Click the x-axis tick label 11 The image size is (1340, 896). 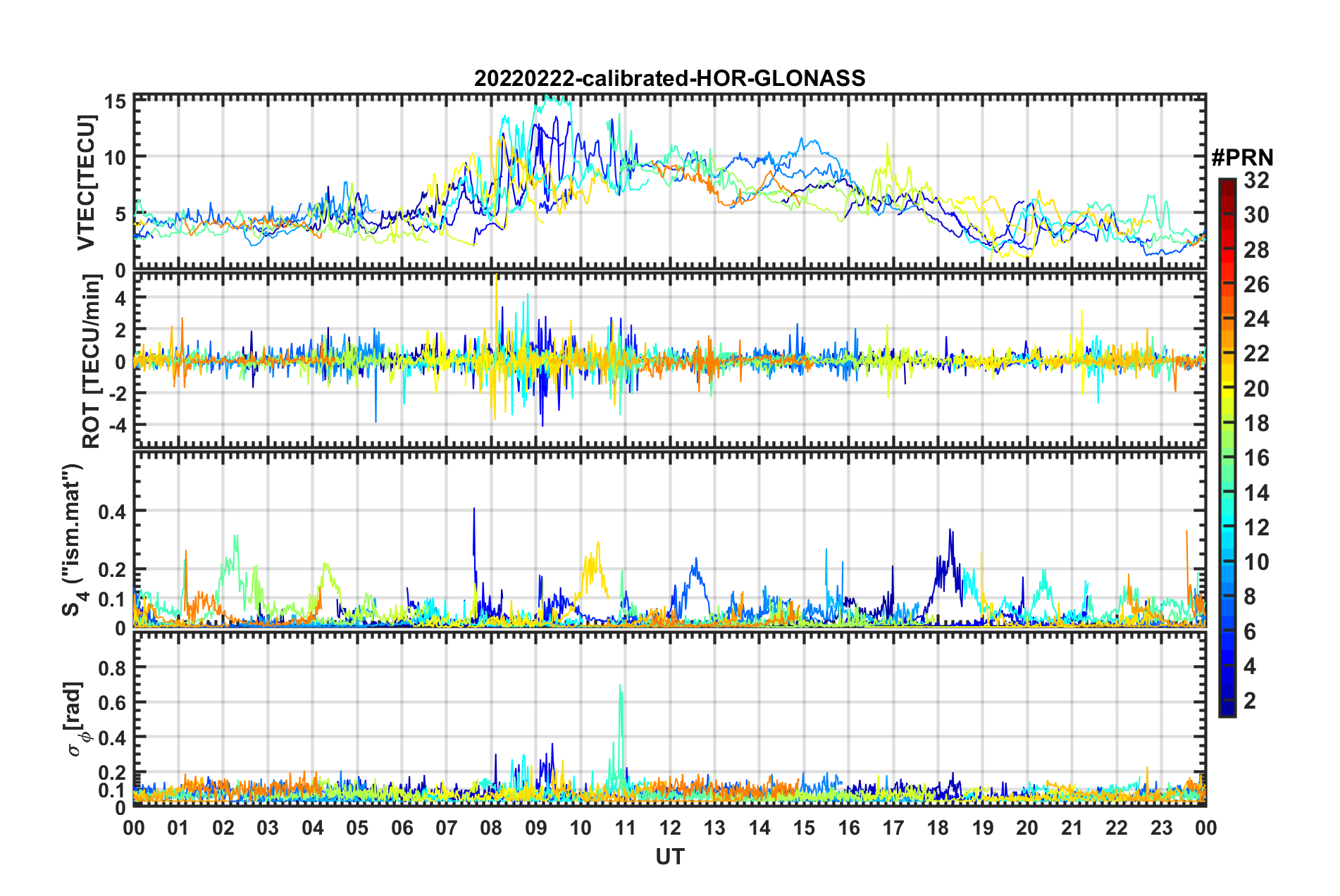point(626,828)
